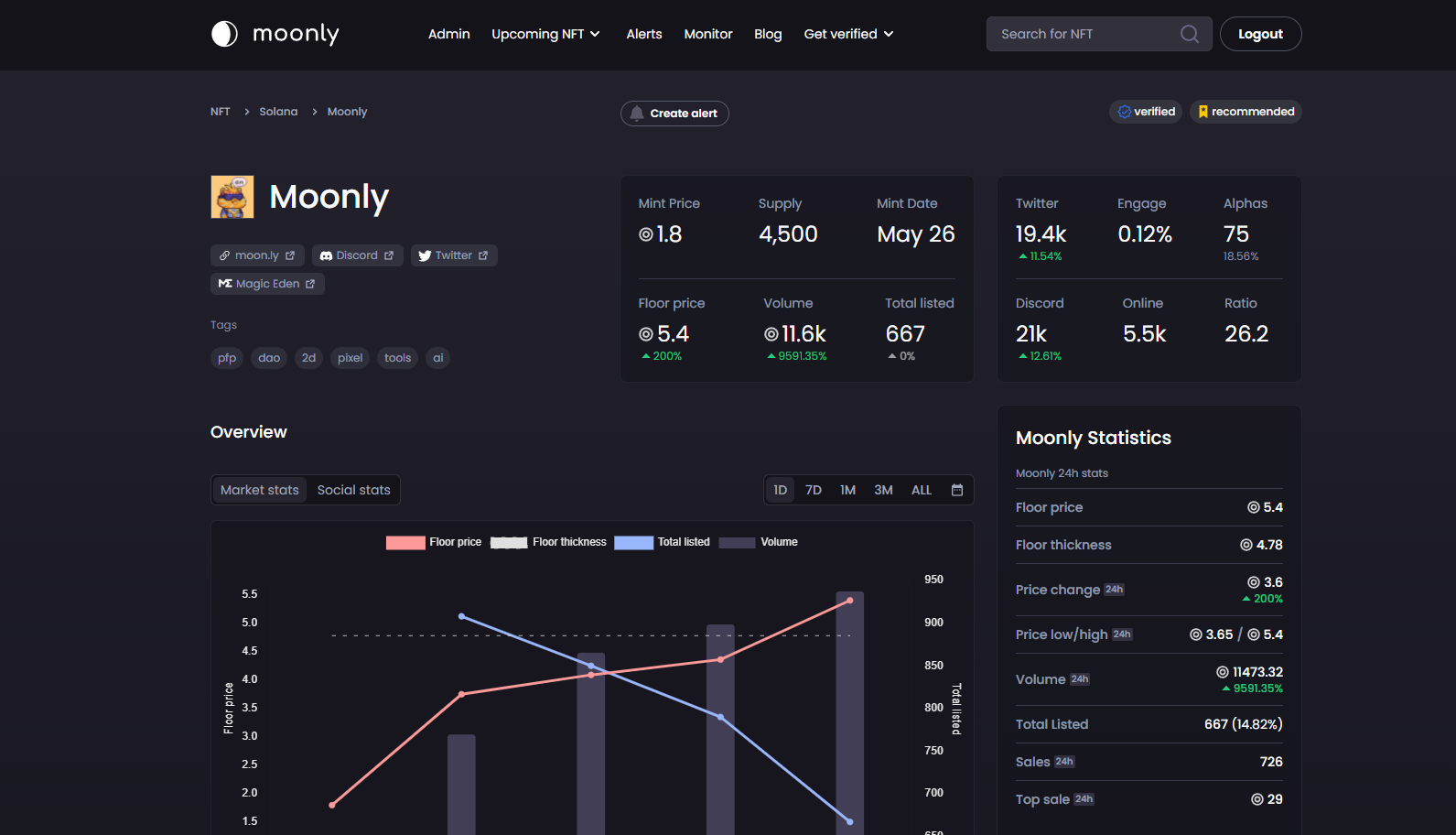Click the Alphas 75 value
This screenshot has width=1456, height=835.
pos(1236,234)
